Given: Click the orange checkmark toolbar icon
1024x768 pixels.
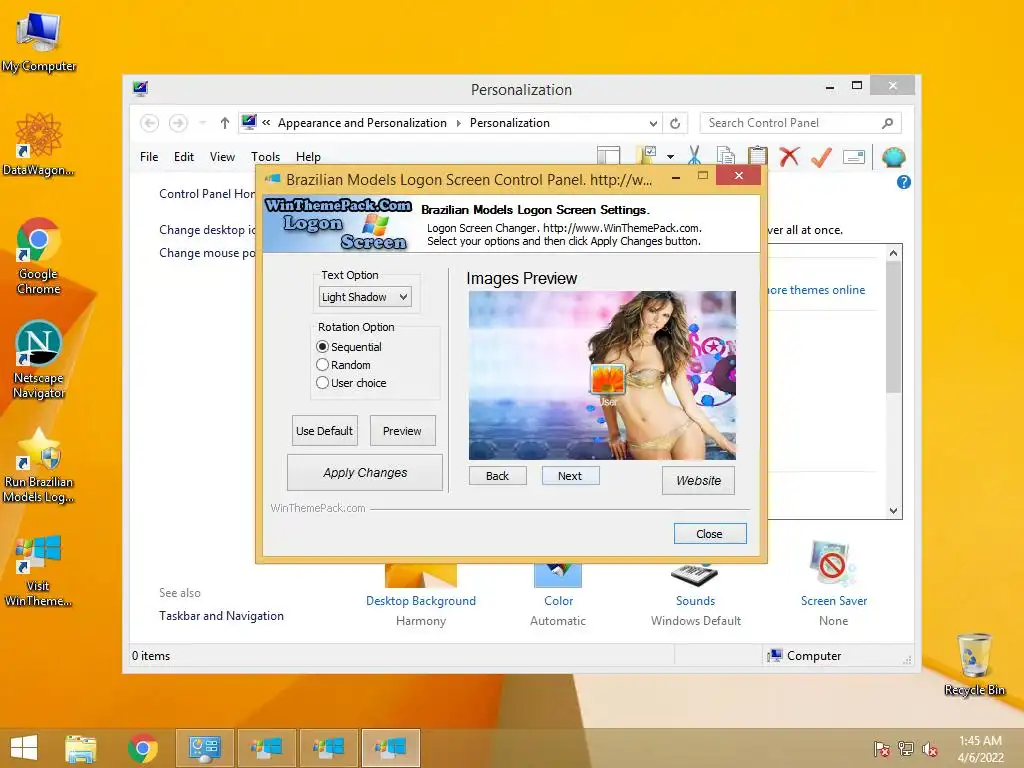Looking at the screenshot, I should point(822,156).
